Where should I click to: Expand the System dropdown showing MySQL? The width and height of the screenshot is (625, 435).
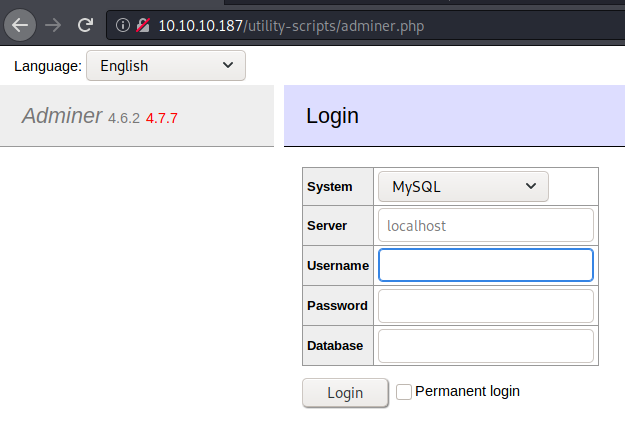tap(463, 186)
